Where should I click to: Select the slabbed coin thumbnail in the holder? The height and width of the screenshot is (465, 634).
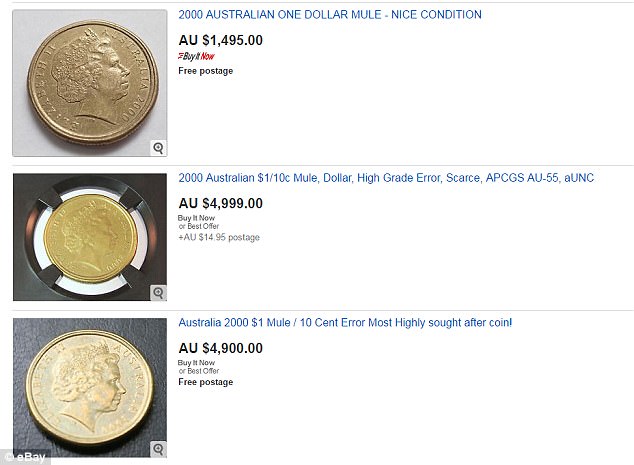89,237
